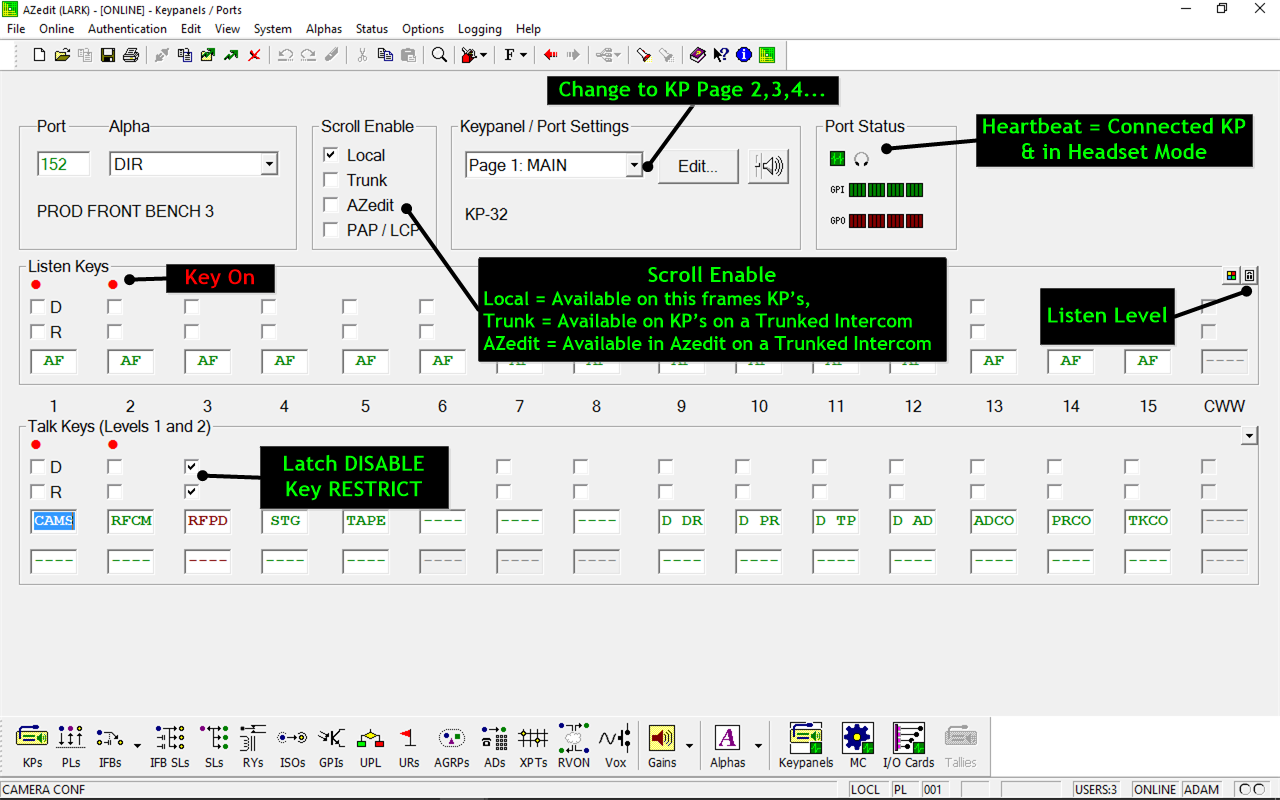Viewport: 1280px width, 800px height.
Task: Open the System menu
Action: tap(273, 29)
